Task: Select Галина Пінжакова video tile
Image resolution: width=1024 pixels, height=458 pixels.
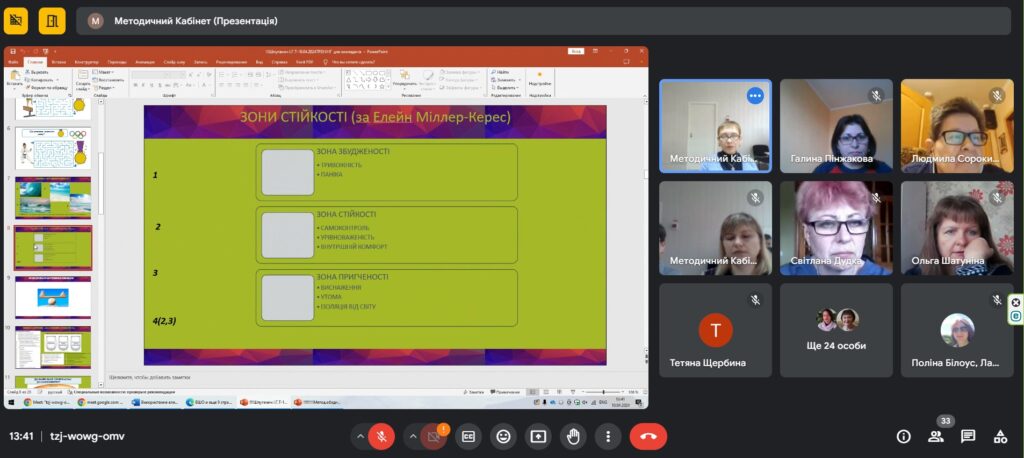Action: coord(836,126)
